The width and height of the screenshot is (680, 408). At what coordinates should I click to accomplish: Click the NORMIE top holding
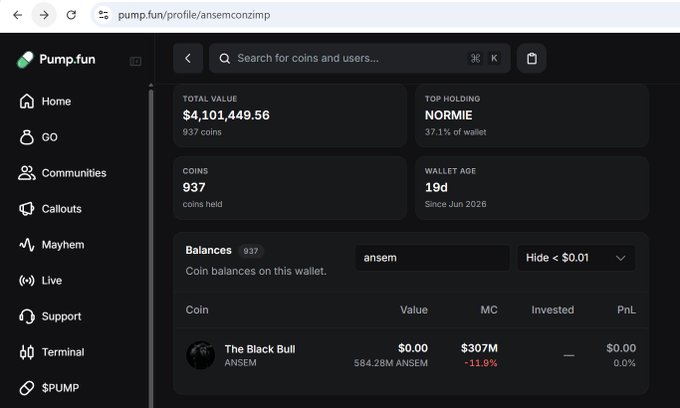pos(448,115)
